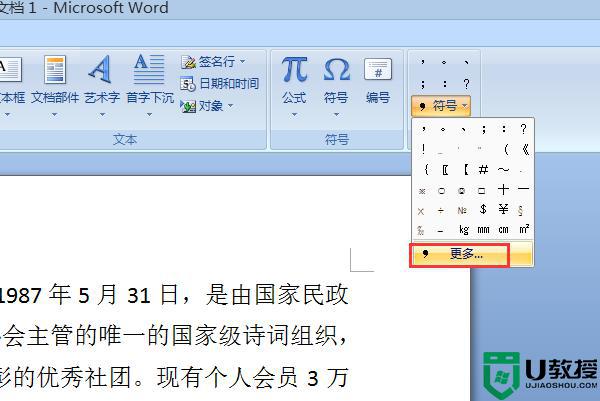Choose the semicolon in the symbol panel
This screenshot has height=401, width=600.
[x=483, y=129]
